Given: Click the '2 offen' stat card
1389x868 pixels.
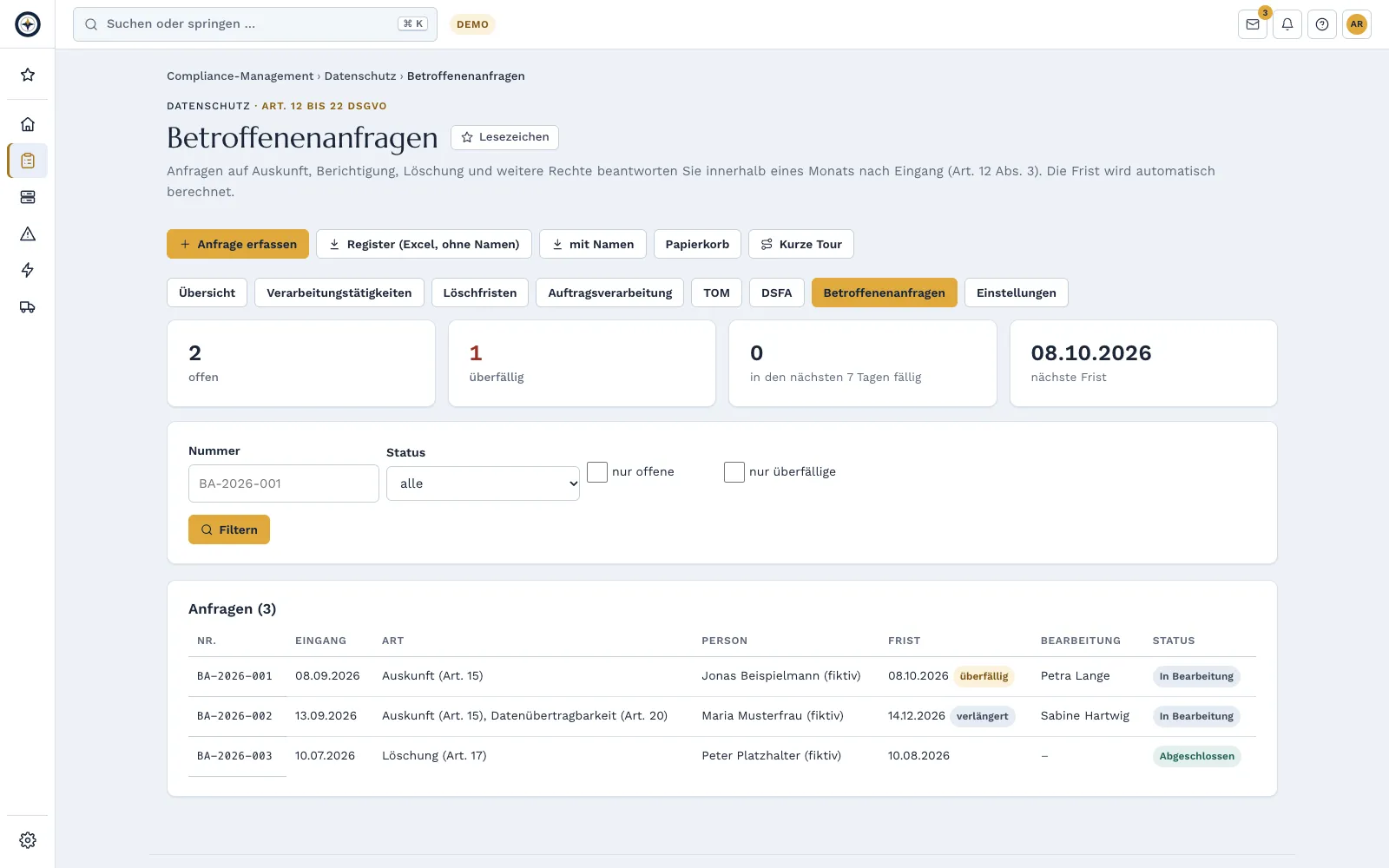Looking at the screenshot, I should [301, 363].
